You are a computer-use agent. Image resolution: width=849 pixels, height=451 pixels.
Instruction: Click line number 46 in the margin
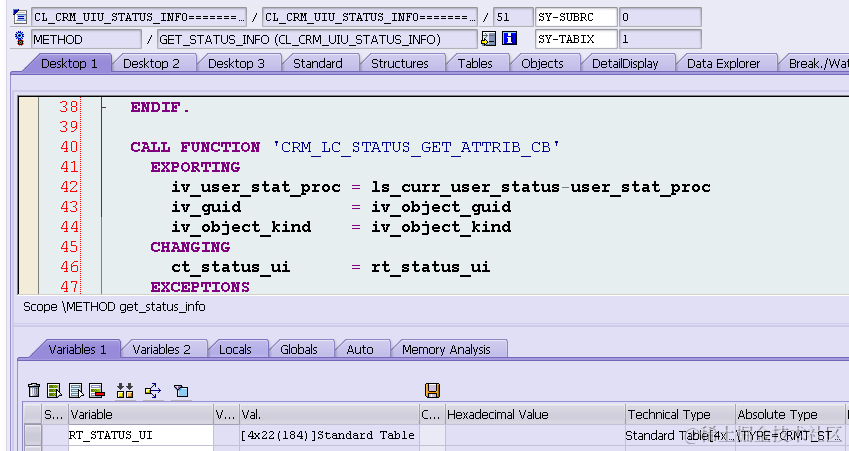click(x=69, y=267)
